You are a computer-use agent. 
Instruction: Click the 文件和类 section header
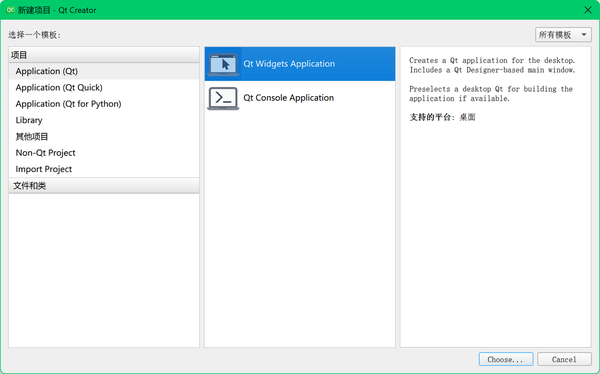pos(104,186)
